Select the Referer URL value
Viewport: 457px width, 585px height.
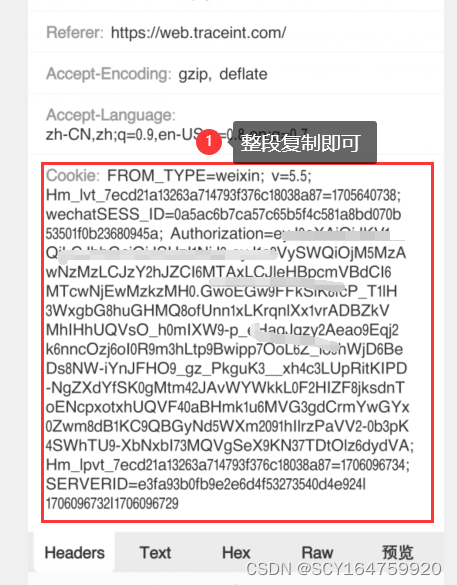coord(198,33)
